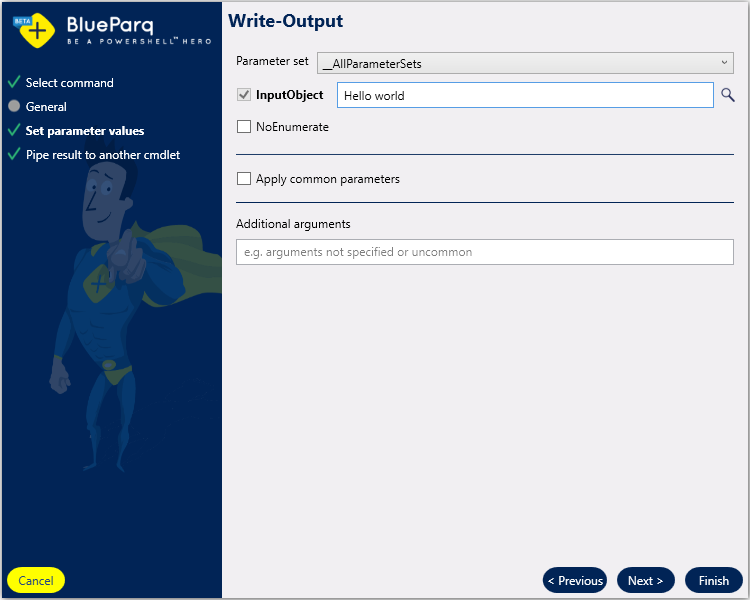Click the chevron arrow of Parameter set combo
This screenshot has height=600, width=750.
724,63
